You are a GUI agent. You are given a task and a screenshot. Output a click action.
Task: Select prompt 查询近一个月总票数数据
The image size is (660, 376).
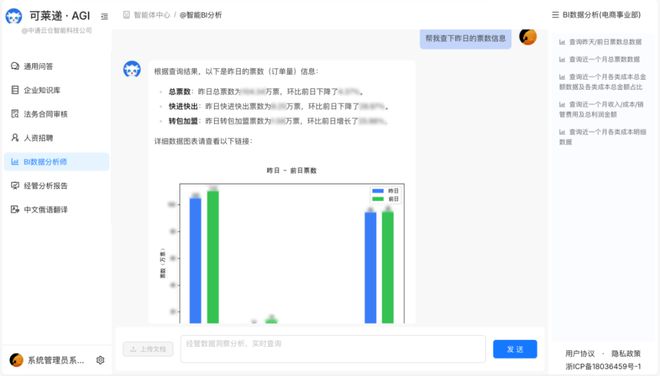(x=599, y=59)
